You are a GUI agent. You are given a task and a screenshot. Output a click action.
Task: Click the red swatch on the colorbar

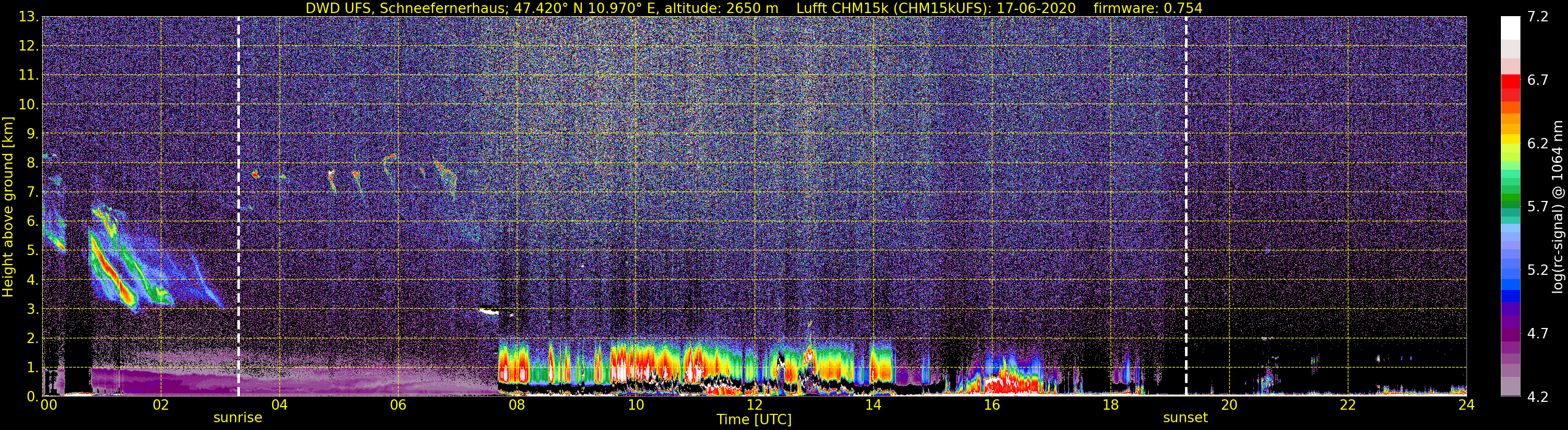[1510, 82]
